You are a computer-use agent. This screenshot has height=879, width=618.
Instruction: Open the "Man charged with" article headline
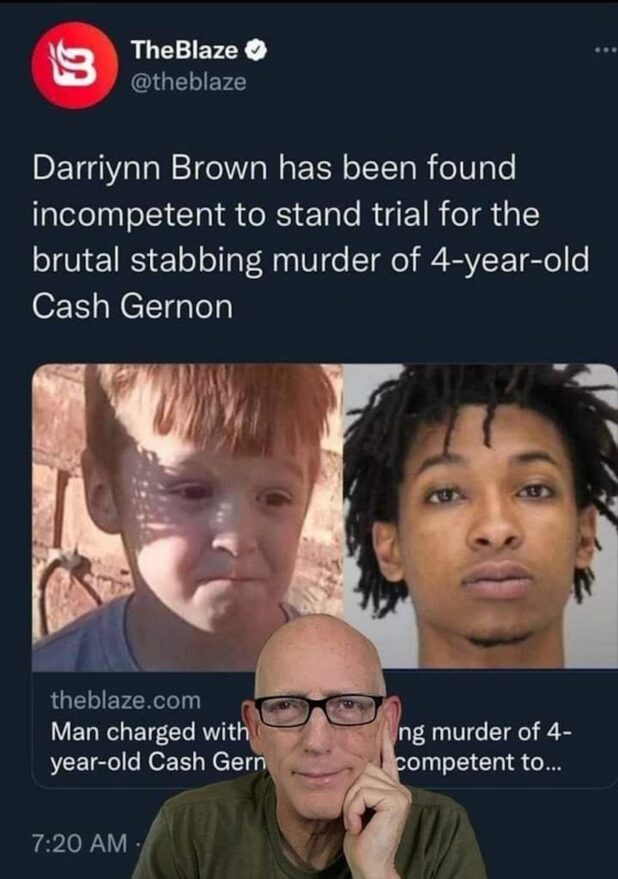coord(150,732)
